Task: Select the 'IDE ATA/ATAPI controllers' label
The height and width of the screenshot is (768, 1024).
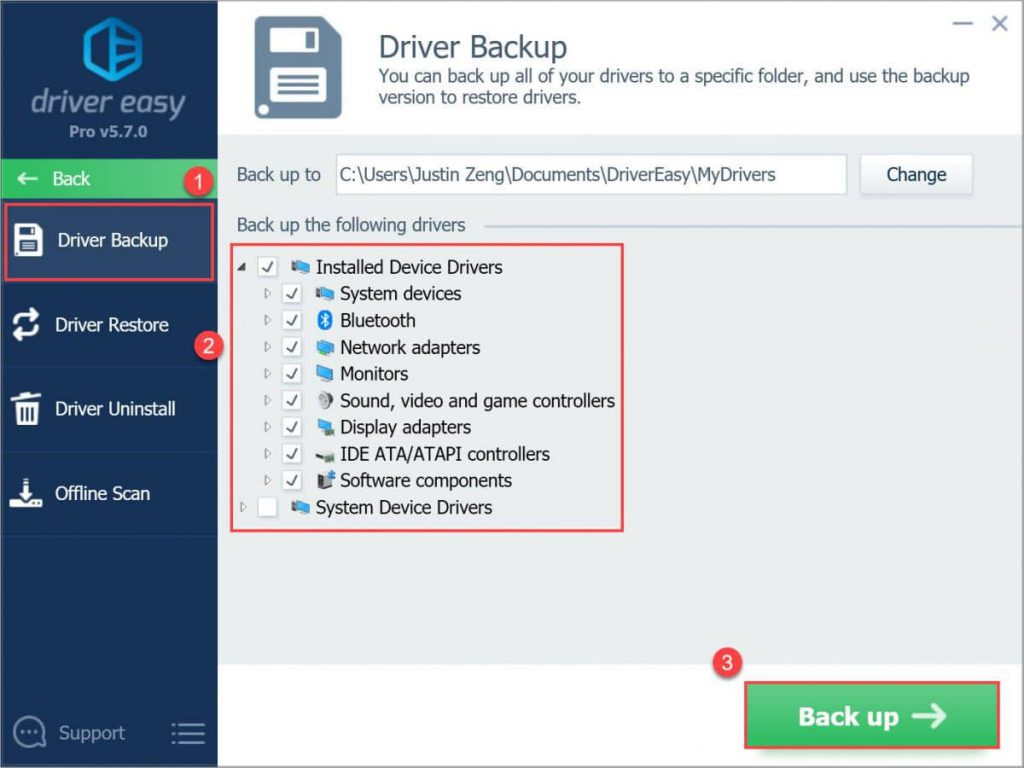Action: pos(445,454)
